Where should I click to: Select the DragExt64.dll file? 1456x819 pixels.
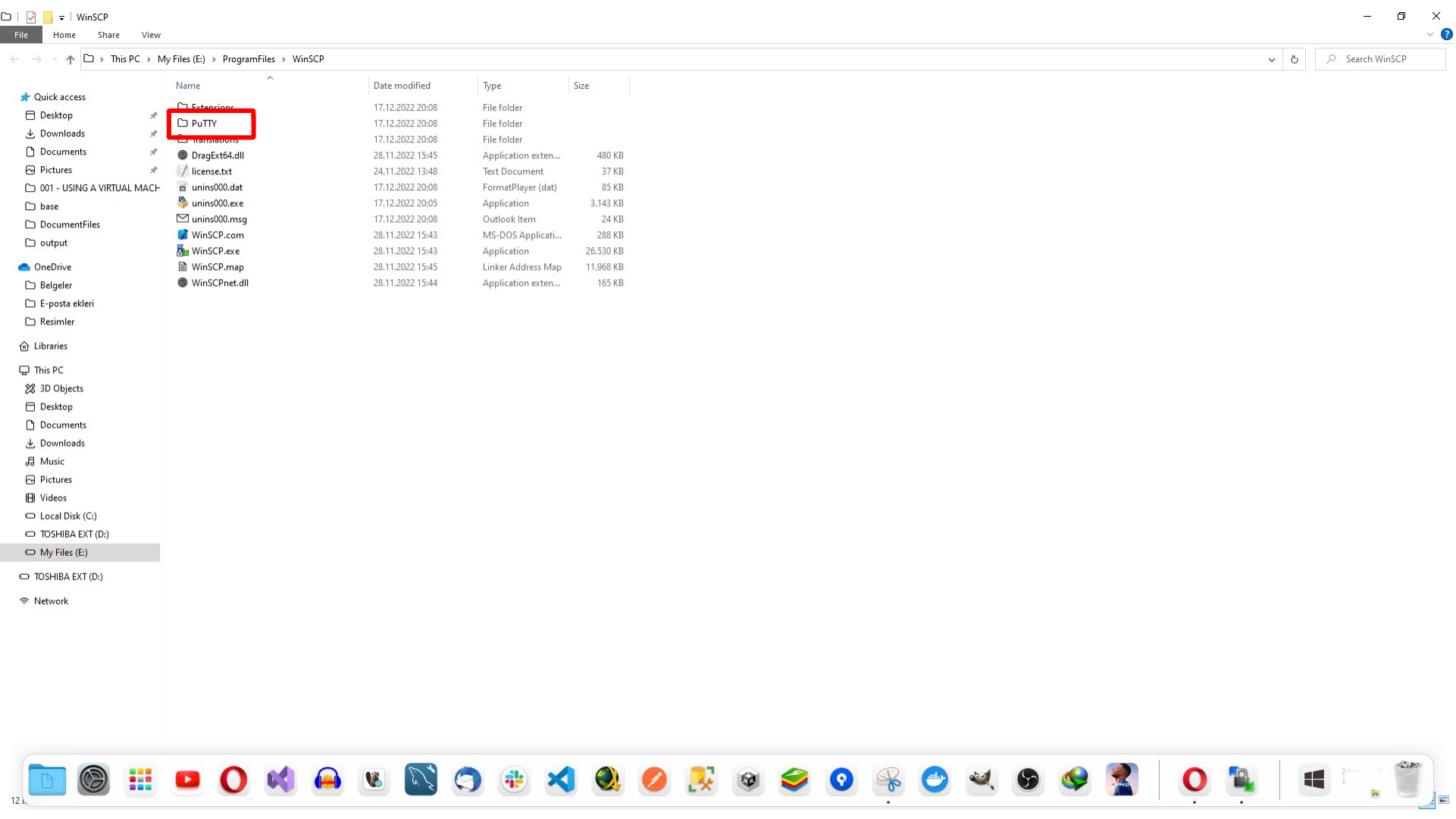pyautogui.click(x=218, y=155)
